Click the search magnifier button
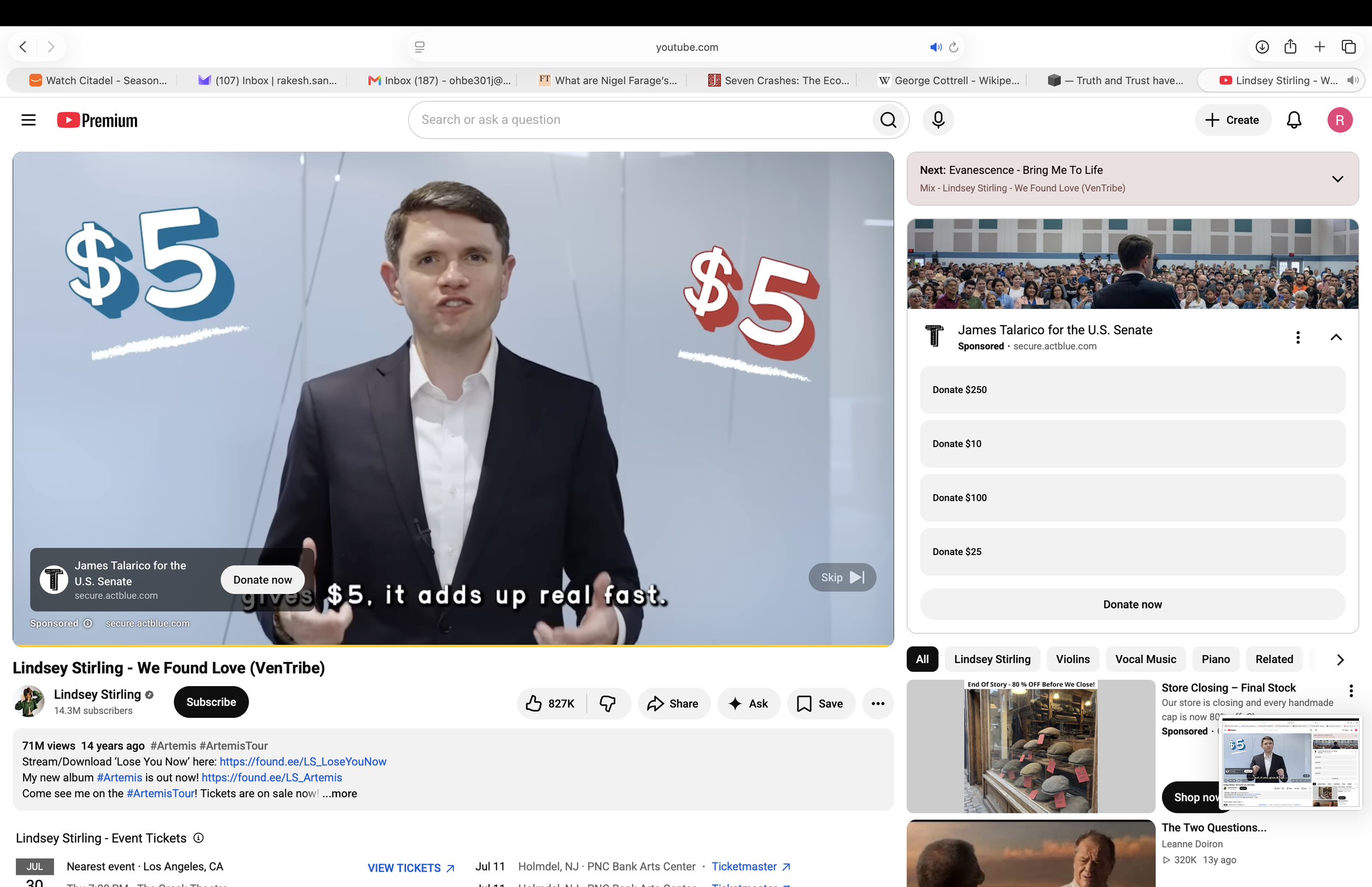This screenshot has height=887, width=1372. (889, 120)
